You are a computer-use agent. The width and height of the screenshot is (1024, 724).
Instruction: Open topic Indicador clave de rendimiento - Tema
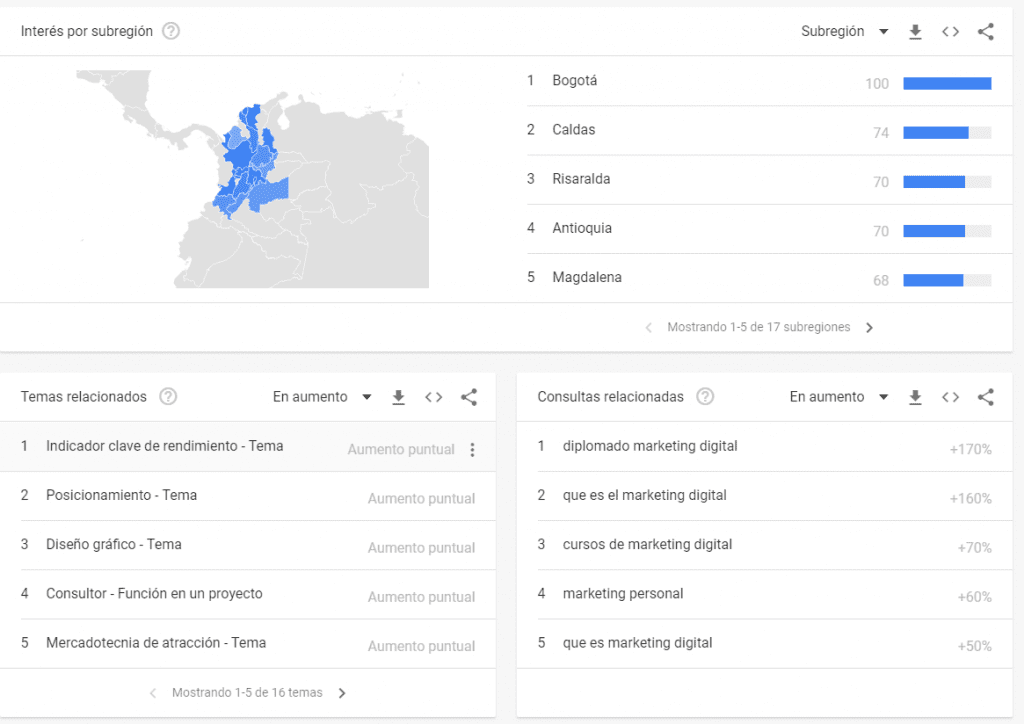coord(165,446)
